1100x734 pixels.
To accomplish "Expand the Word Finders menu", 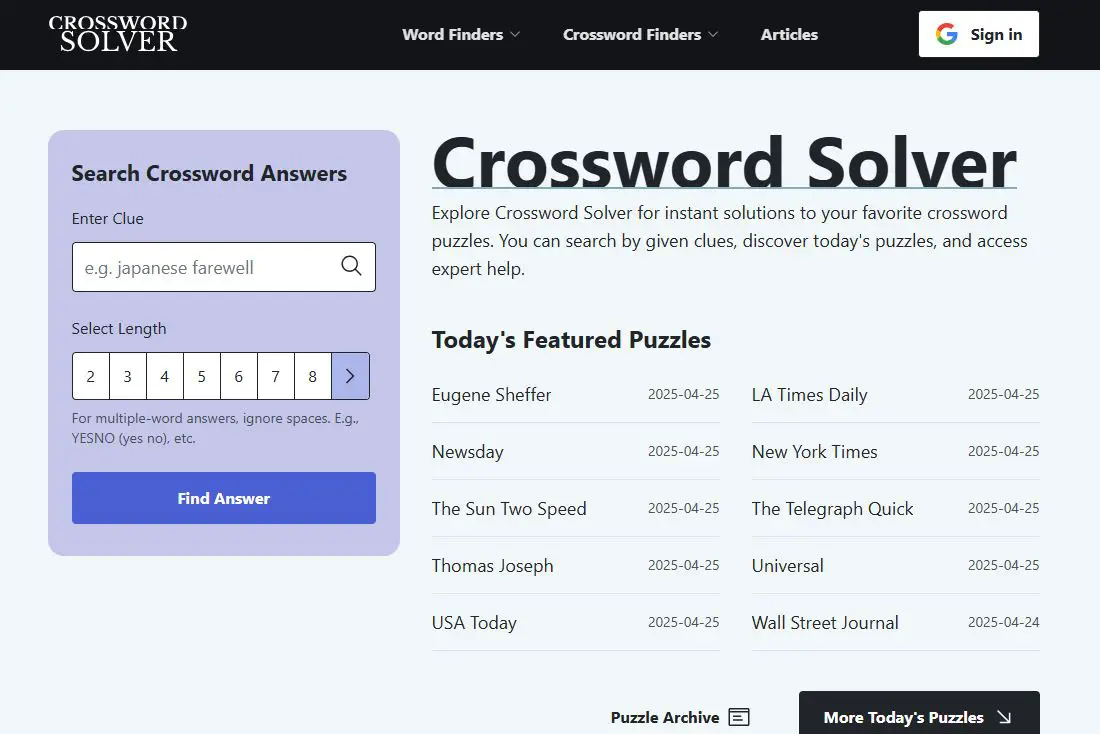I will [x=461, y=34].
